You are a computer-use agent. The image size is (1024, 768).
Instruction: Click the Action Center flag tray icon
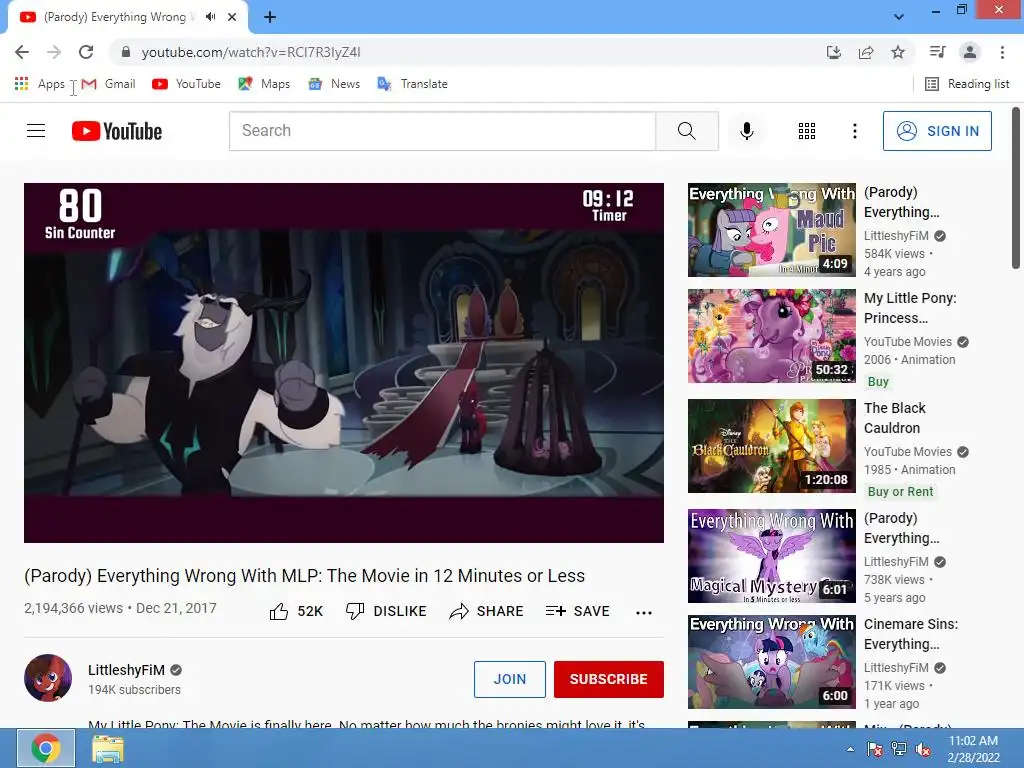[874, 749]
